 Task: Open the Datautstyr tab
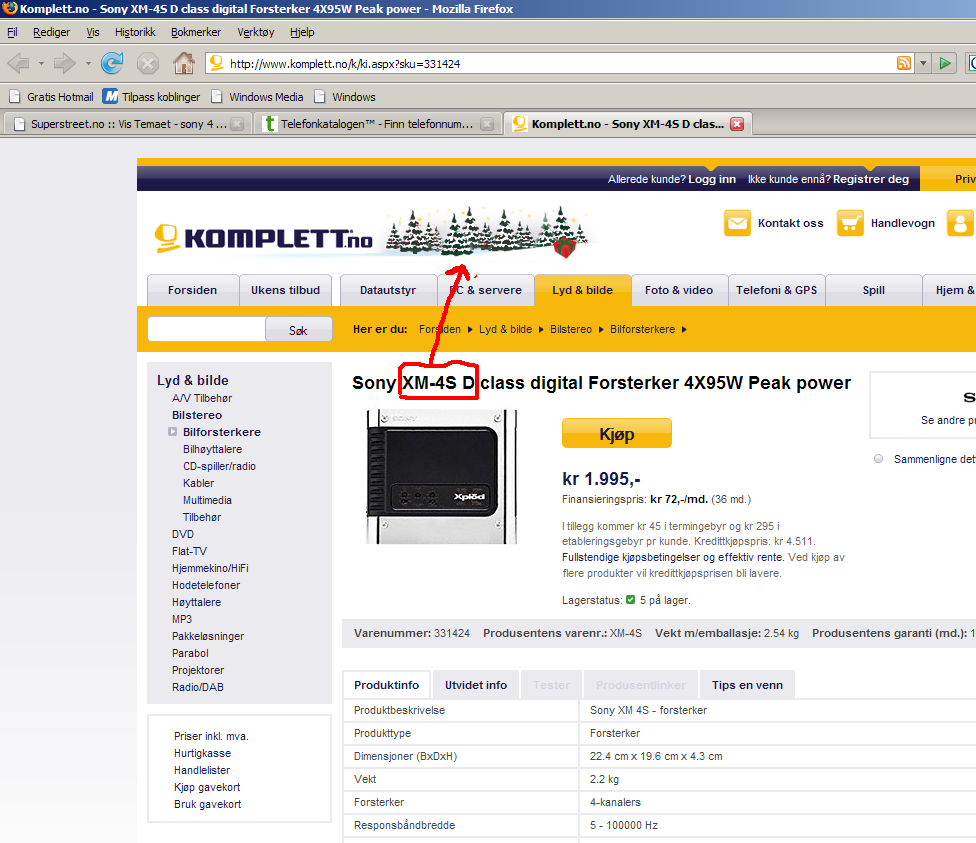388,290
